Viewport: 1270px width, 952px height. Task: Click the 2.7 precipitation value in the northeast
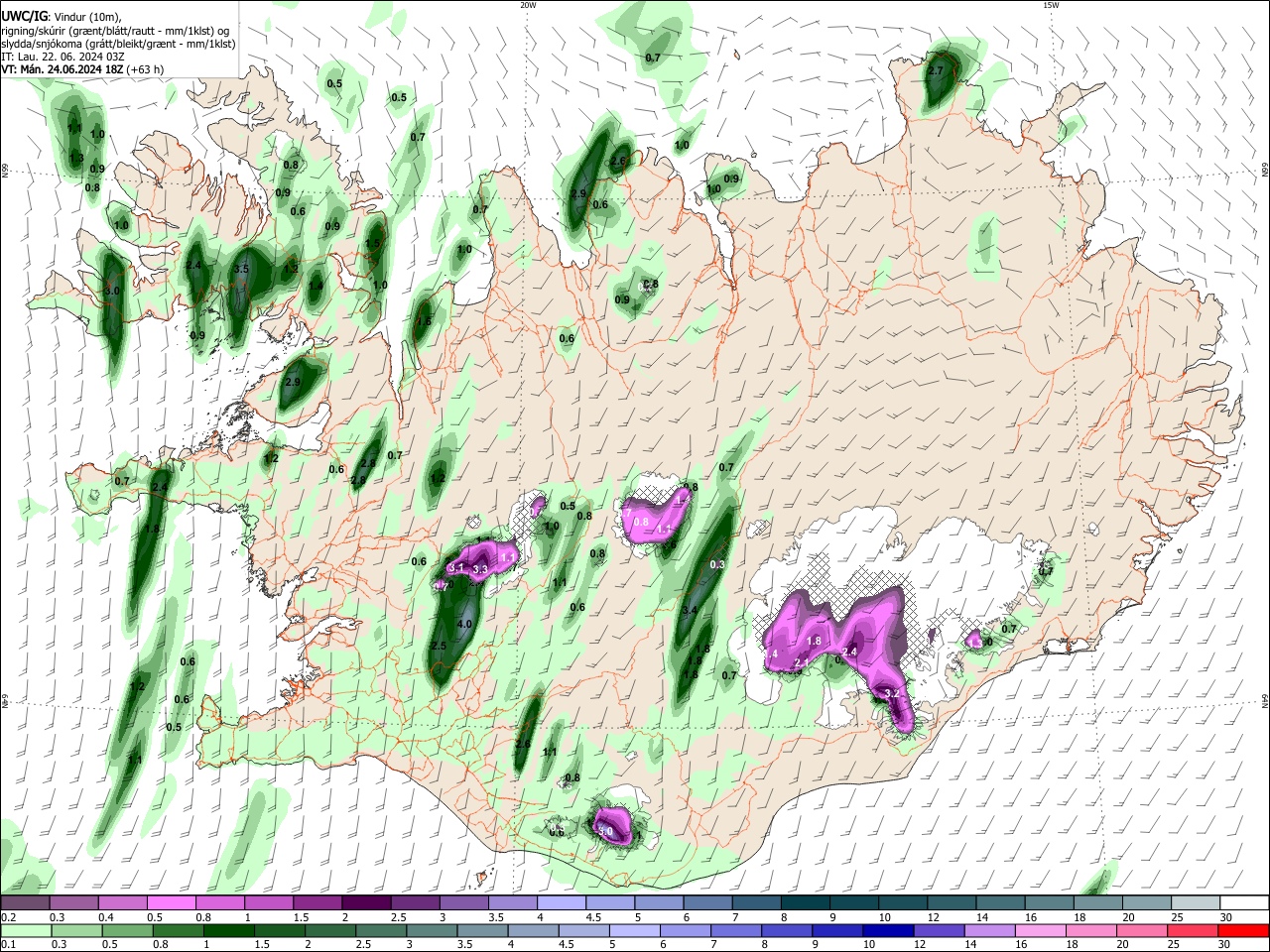[936, 71]
